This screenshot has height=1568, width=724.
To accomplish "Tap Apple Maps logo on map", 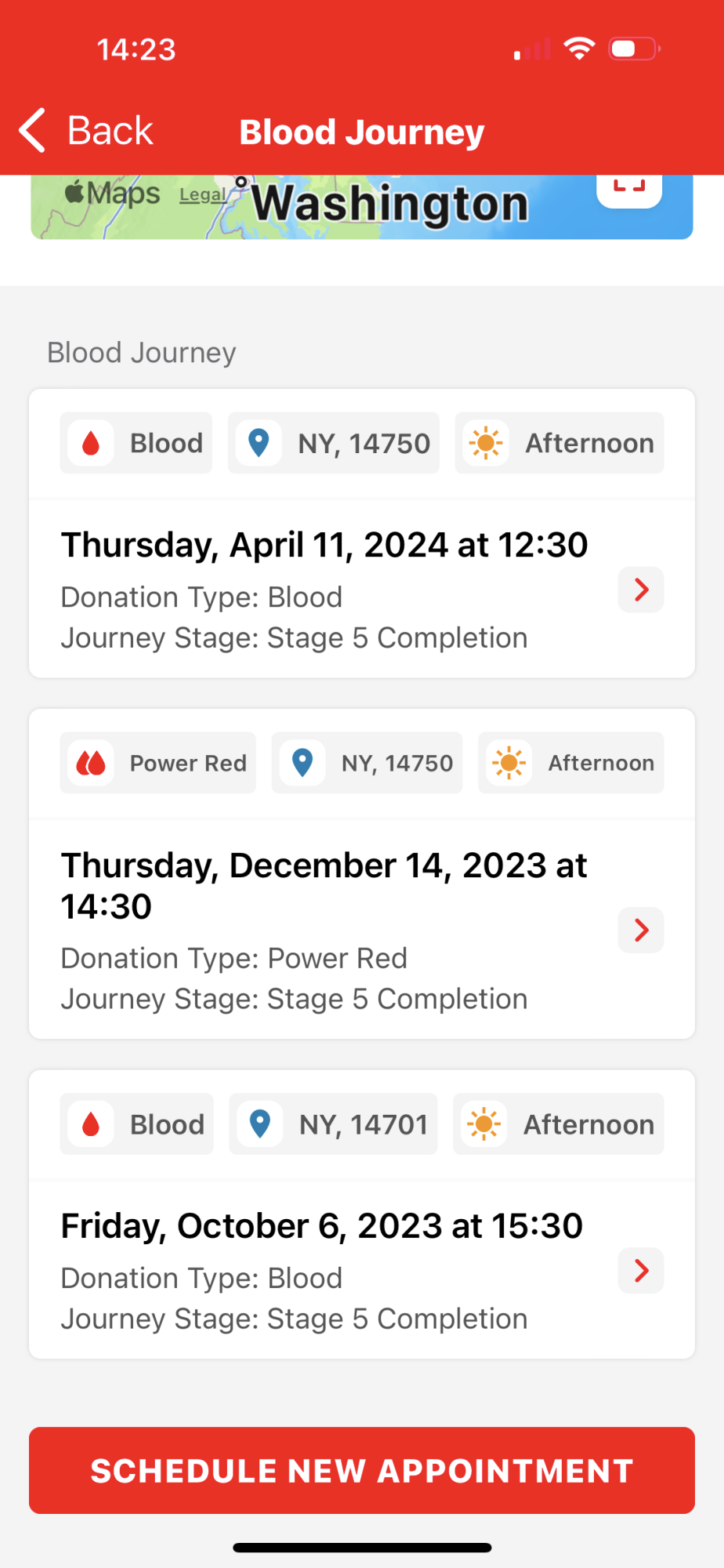I will (x=112, y=193).
